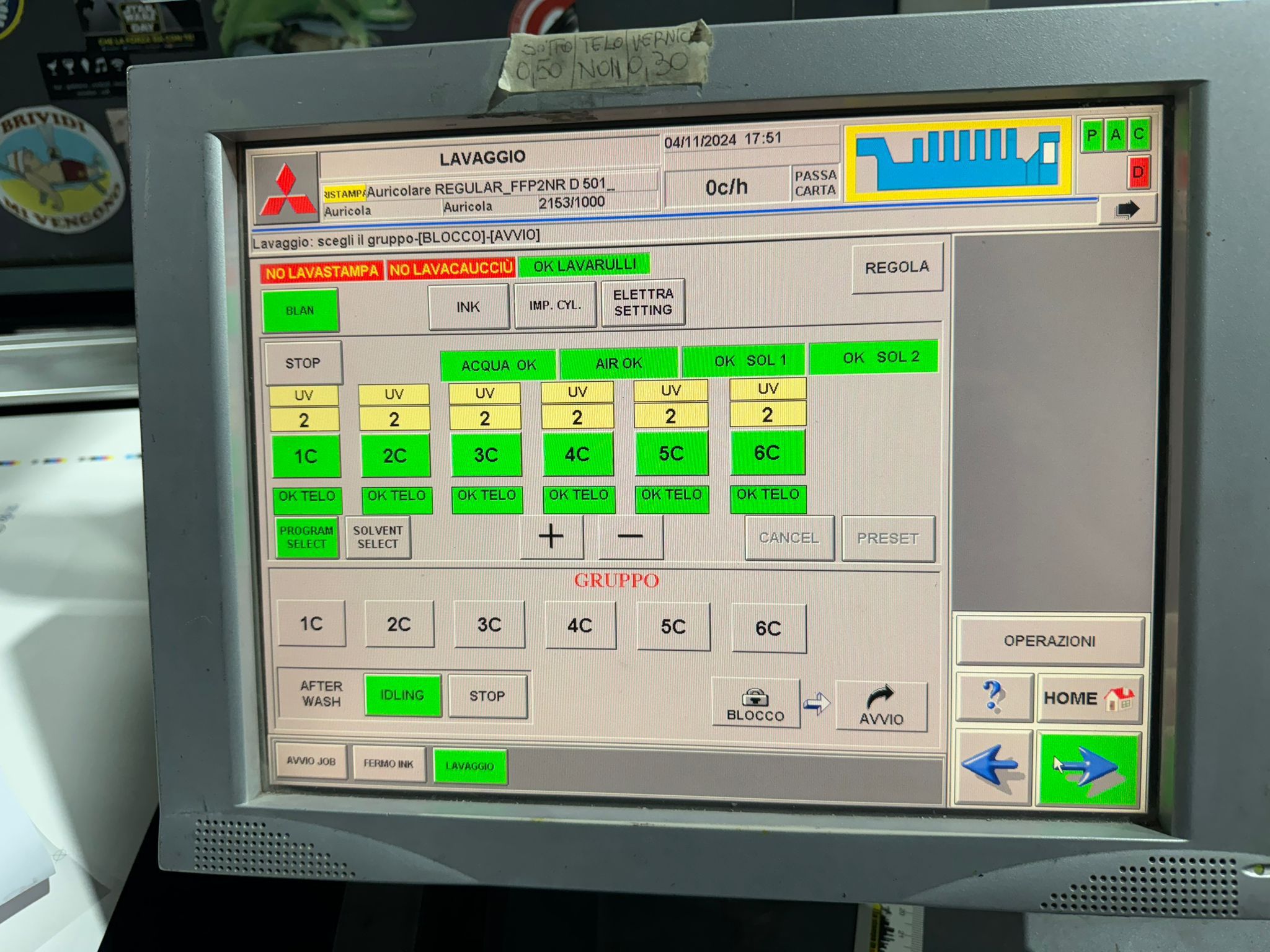Toggle the green 3C unit button

(x=486, y=455)
